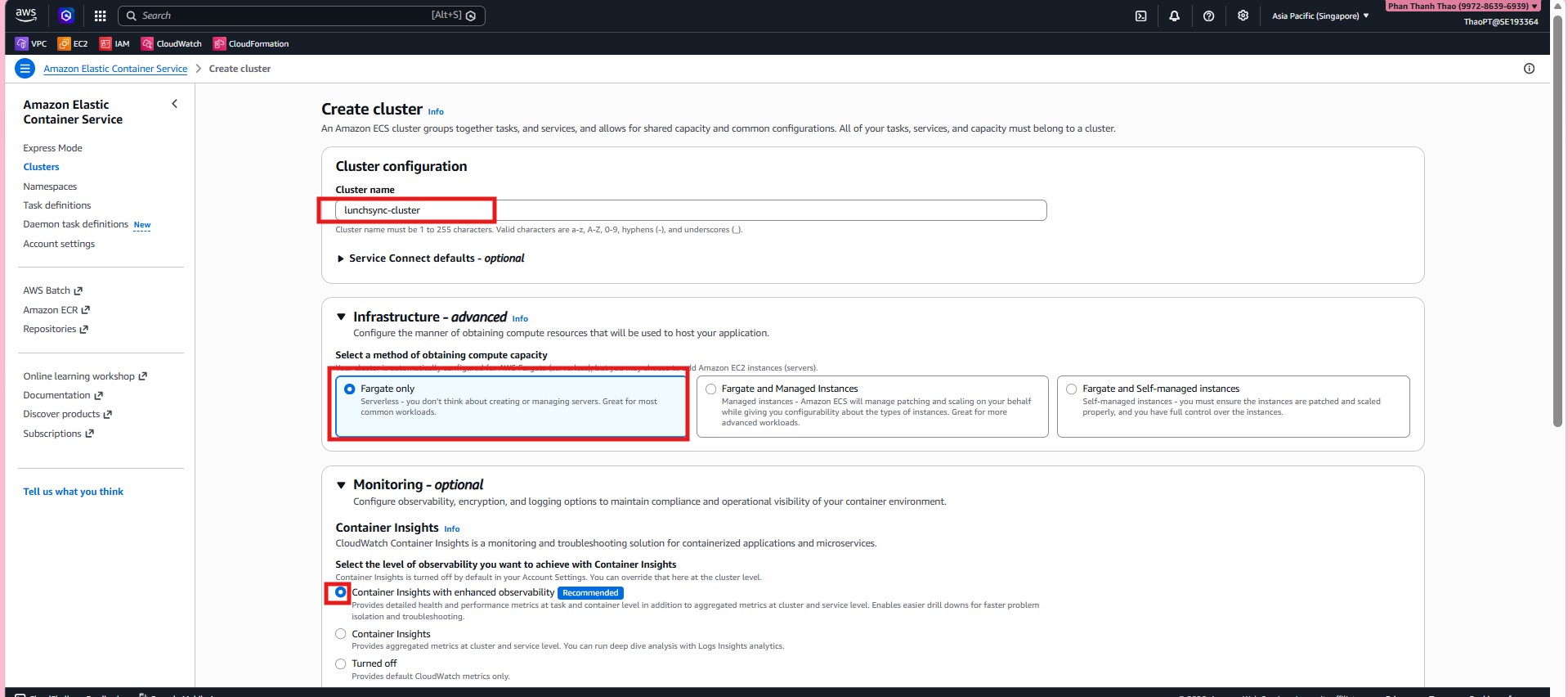This screenshot has width=1568, height=697.
Task: Go to Task definitions in sidebar
Action: 57,205
